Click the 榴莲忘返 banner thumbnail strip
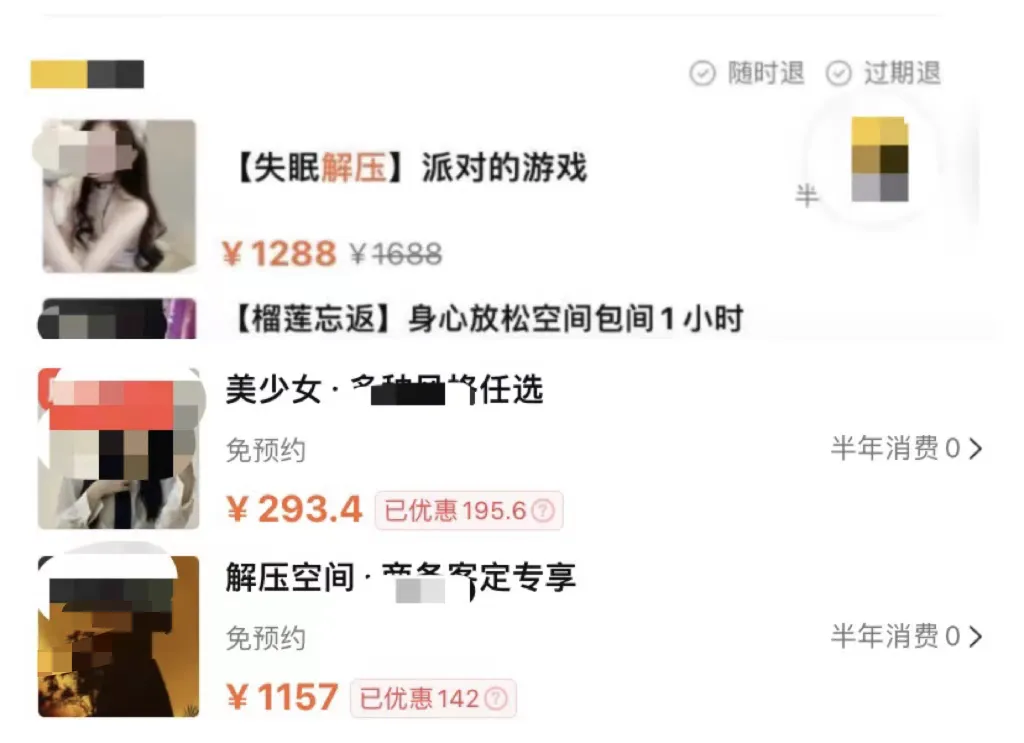 (x=117, y=319)
